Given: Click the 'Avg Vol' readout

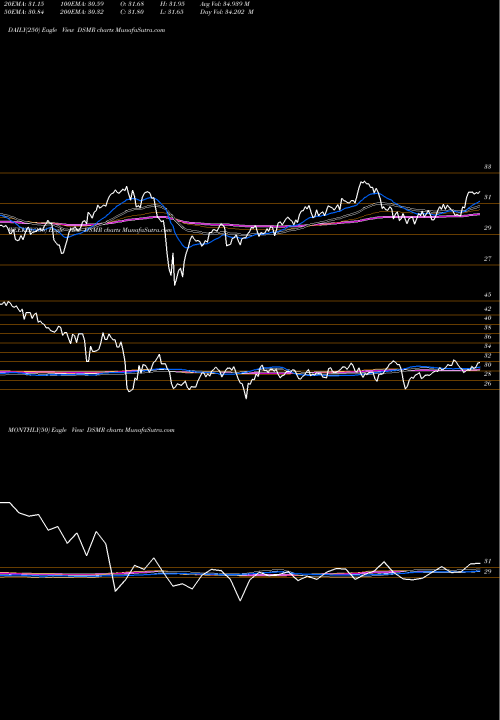Looking at the screenshot, I should (x=225, y=4).
